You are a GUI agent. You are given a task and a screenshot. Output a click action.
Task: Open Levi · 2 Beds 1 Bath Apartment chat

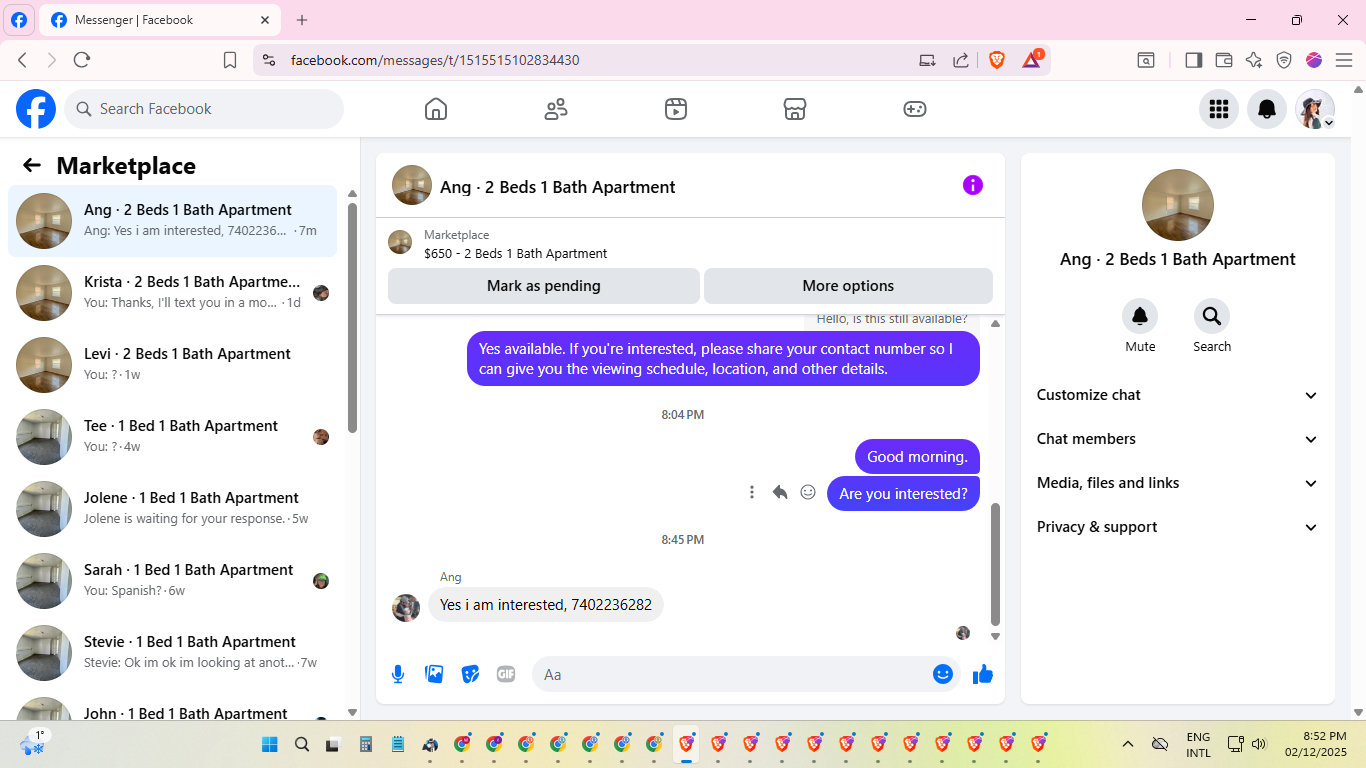tap(173, 365)
